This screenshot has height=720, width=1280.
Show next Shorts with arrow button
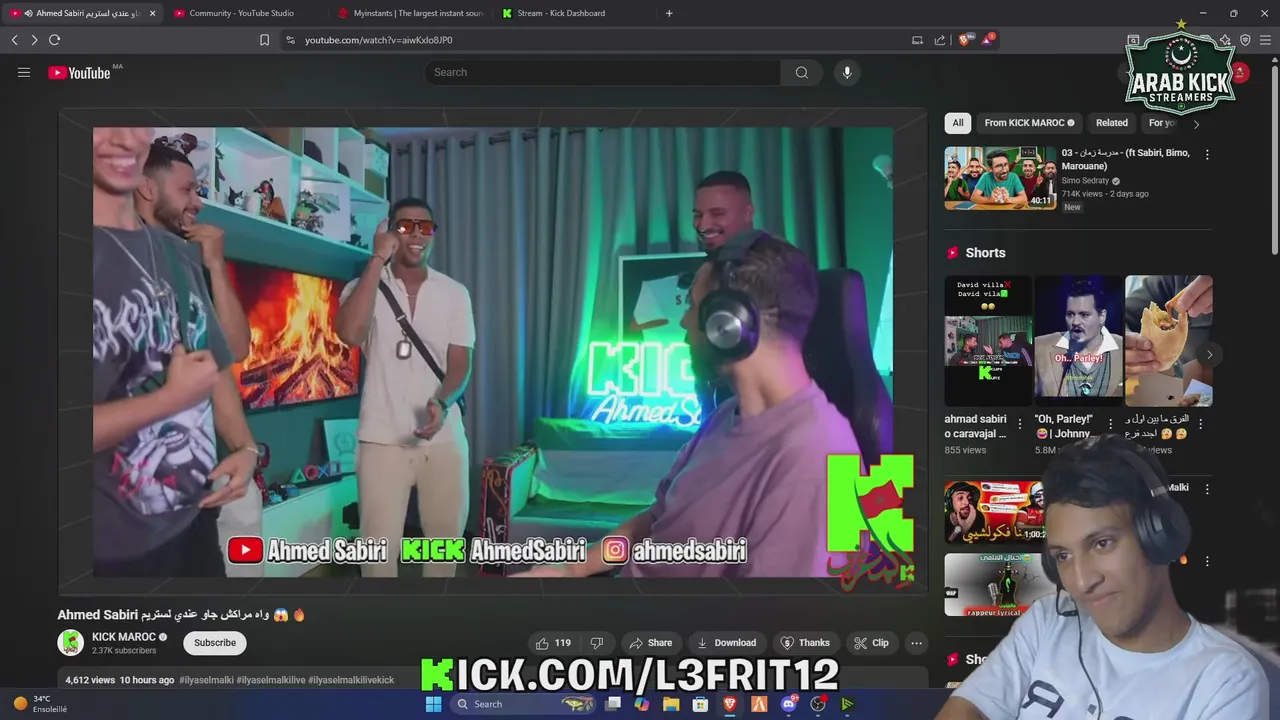click(1209, 355)
